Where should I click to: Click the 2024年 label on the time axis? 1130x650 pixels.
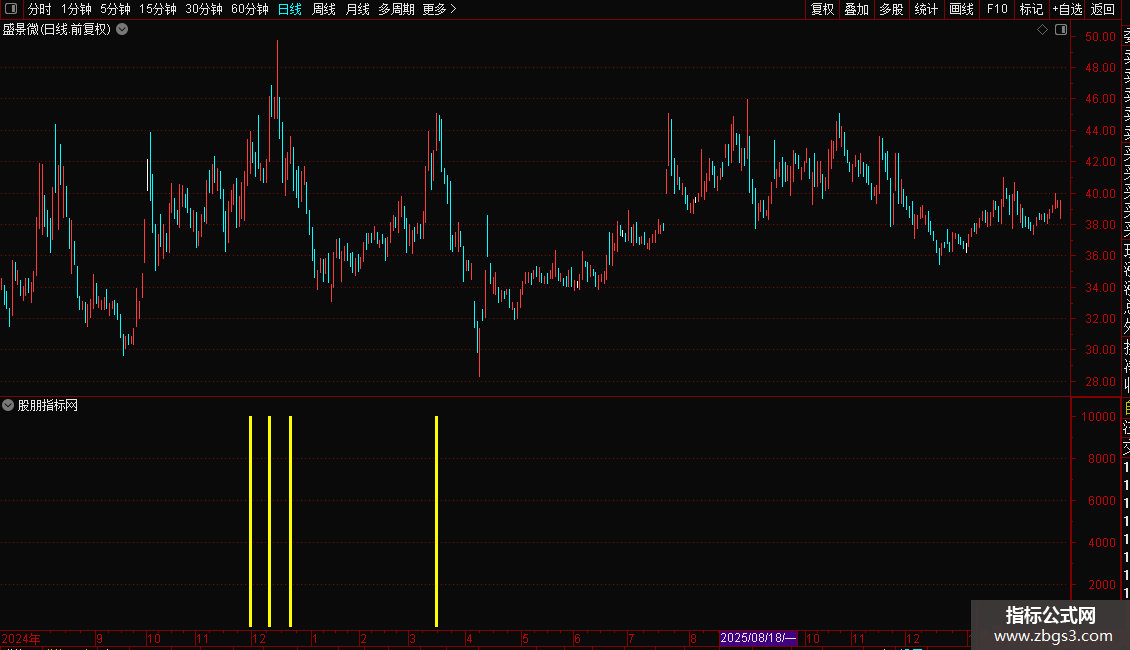point(21,638)
